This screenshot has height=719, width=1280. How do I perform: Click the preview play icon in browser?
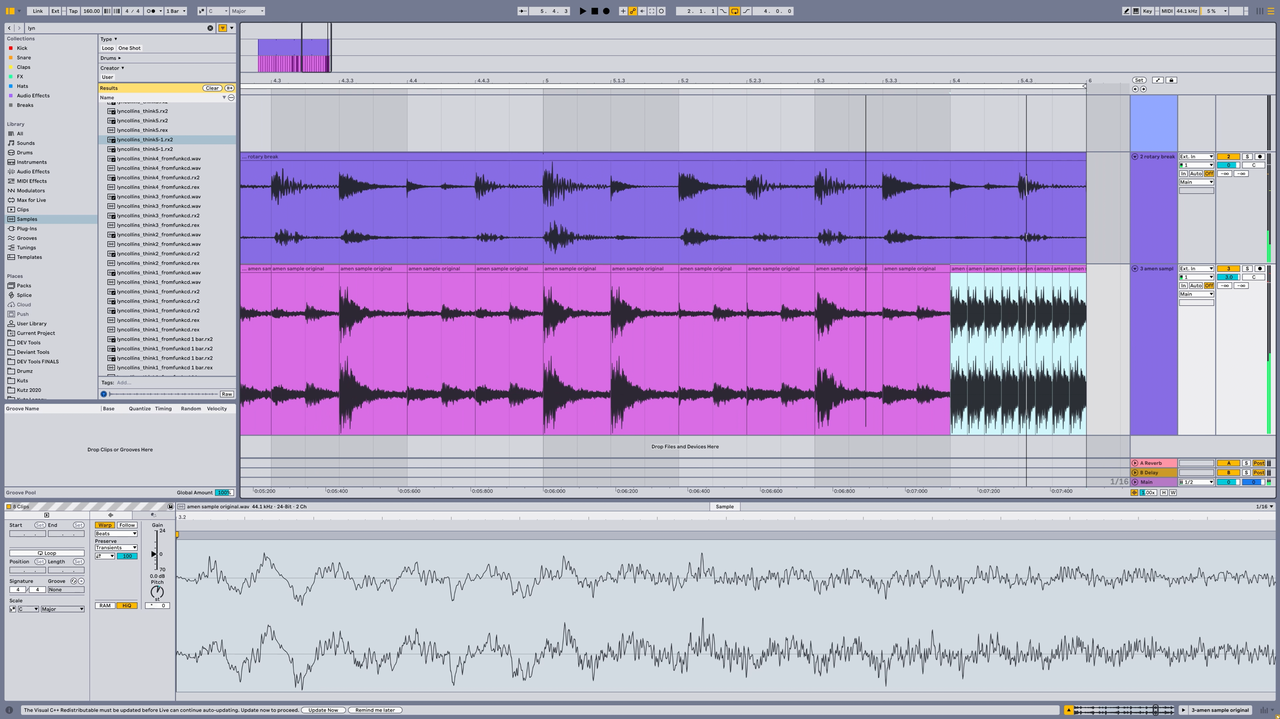click(x=104, y=394)
